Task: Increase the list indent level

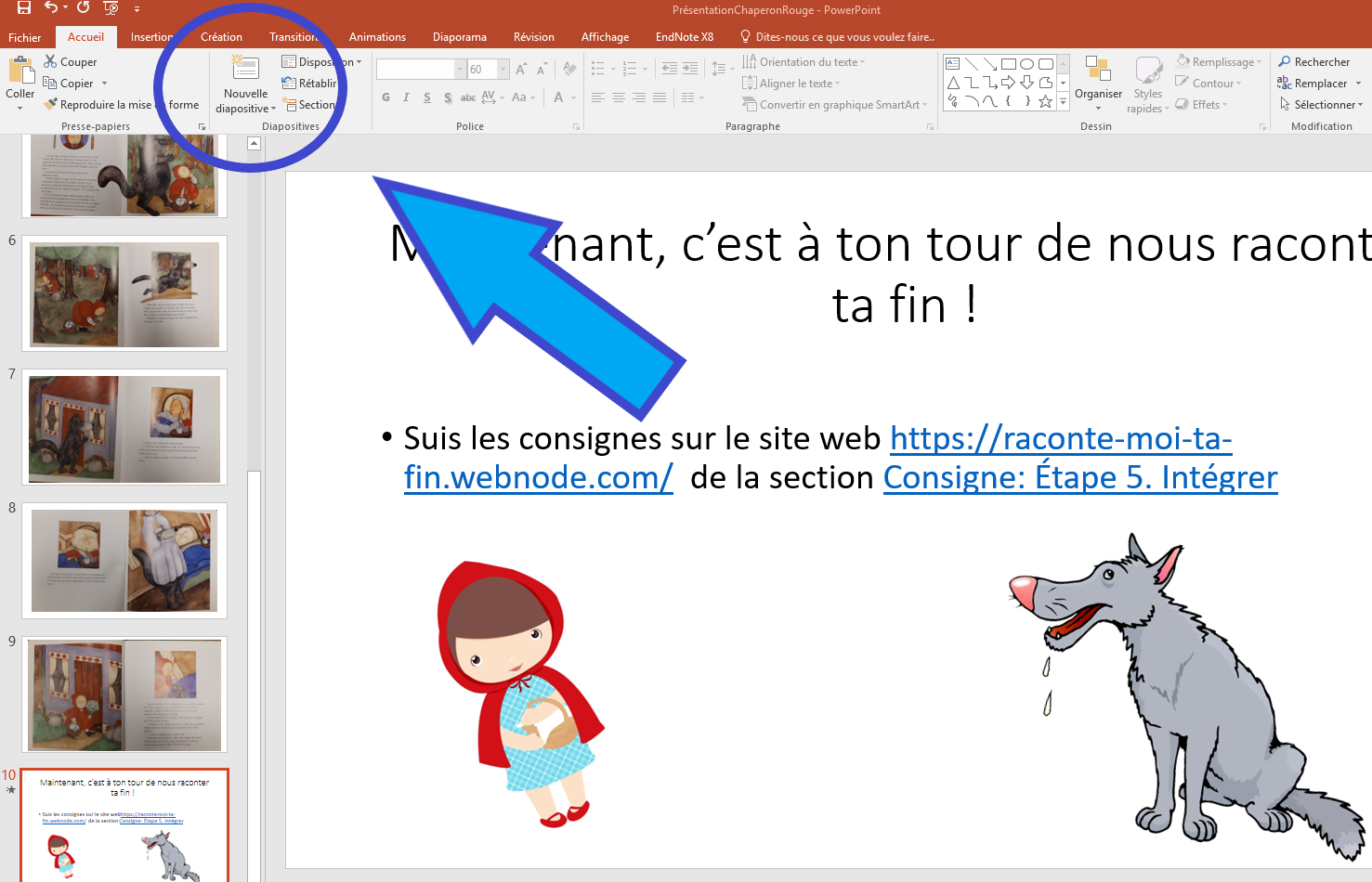Action: (690, 69)
